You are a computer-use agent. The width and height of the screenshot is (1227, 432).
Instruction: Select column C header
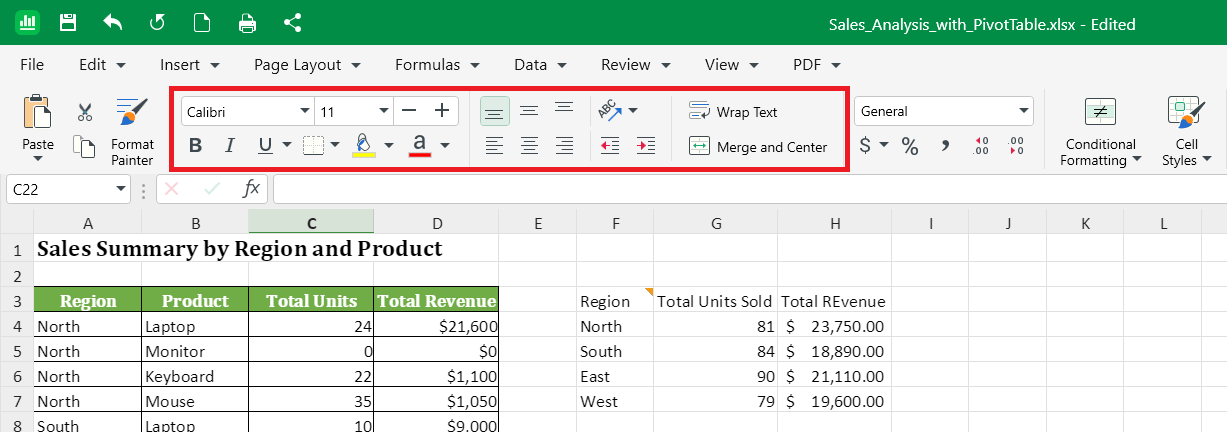[x=311, y=222]
